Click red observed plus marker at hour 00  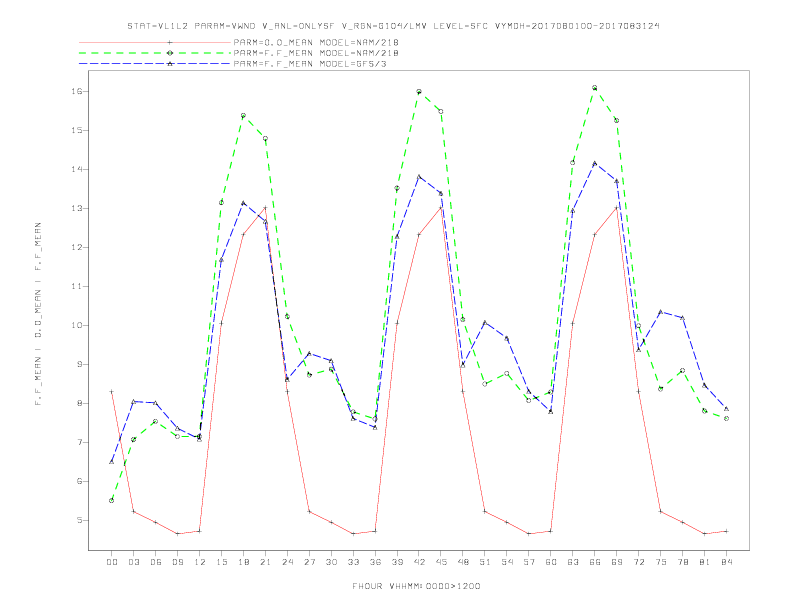click(112, 391)
